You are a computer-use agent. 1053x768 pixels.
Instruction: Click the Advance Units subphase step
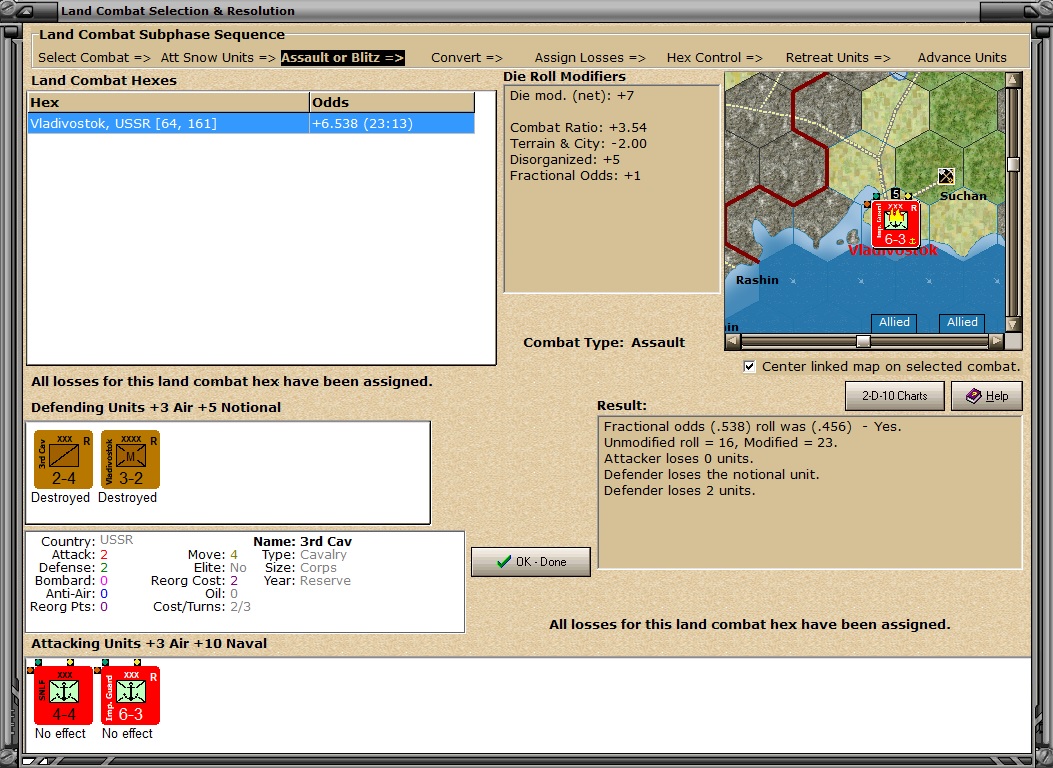click(x=962, y=58)
